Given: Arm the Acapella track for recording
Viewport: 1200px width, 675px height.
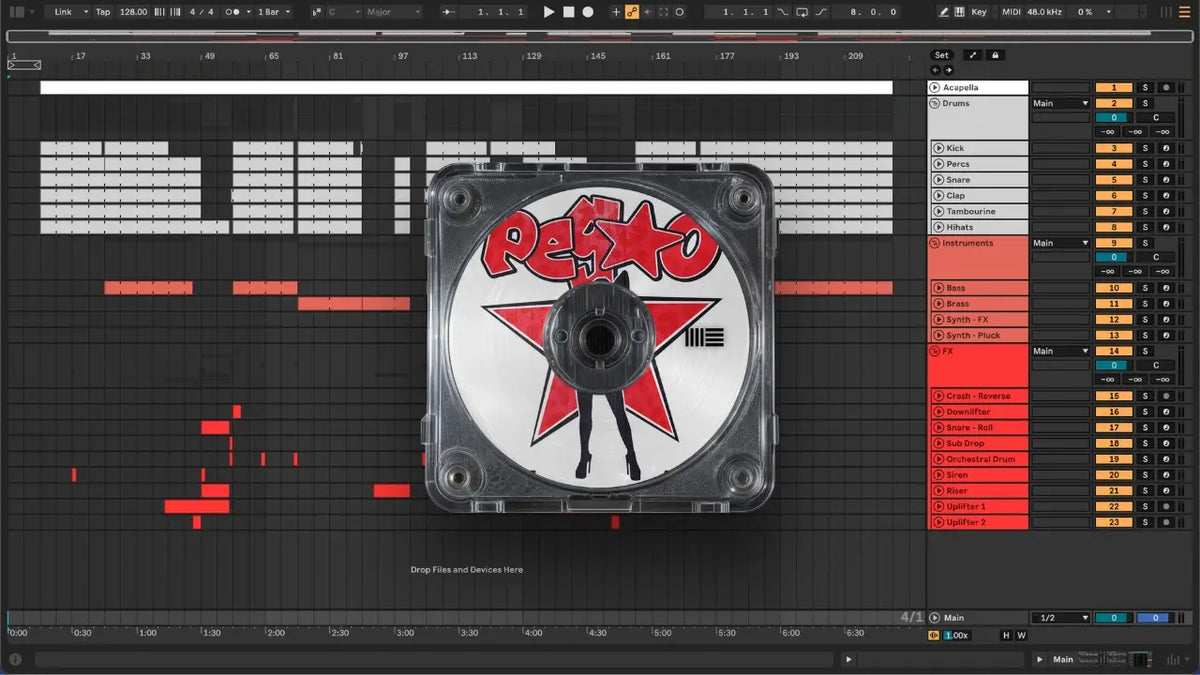Looking at the screenshot, I should (1166, 88).
